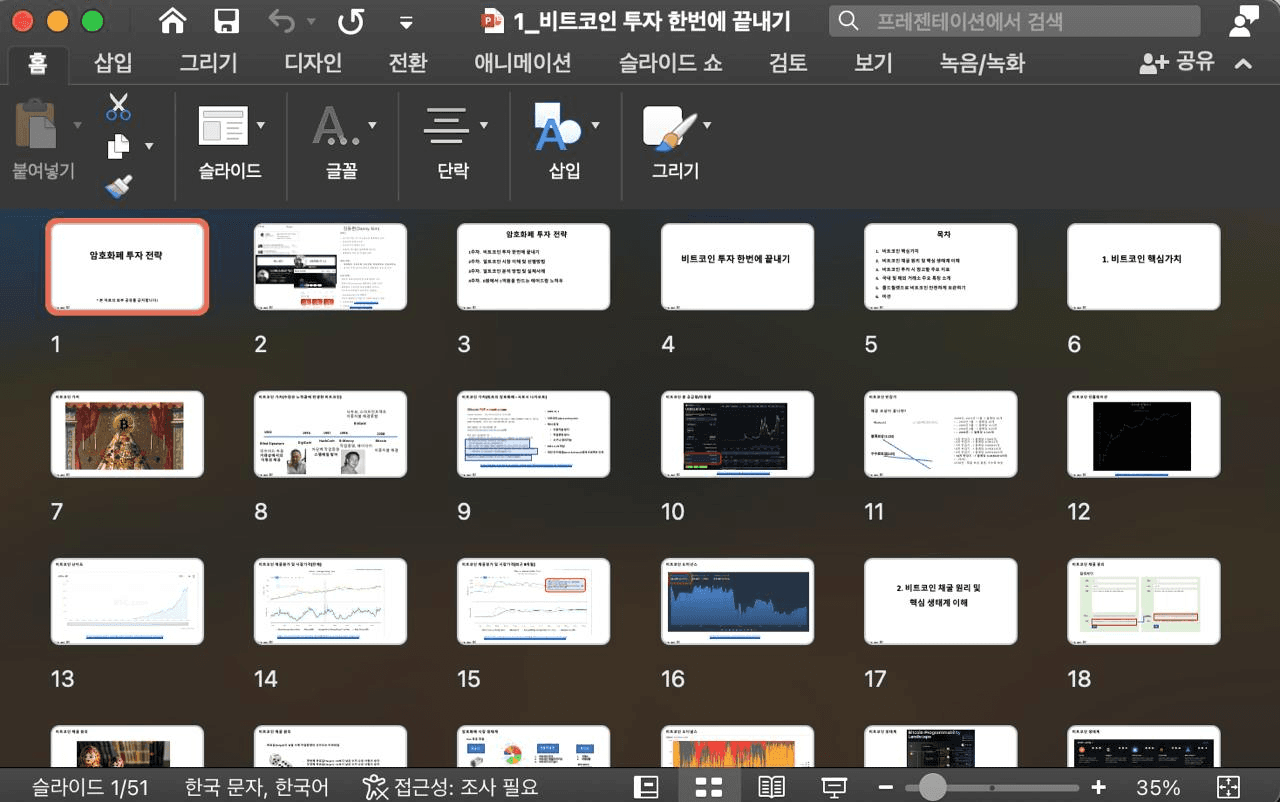
Task: Click the Redo/Repeat icon
Action: pyautogui.click(x=351, y=20)
